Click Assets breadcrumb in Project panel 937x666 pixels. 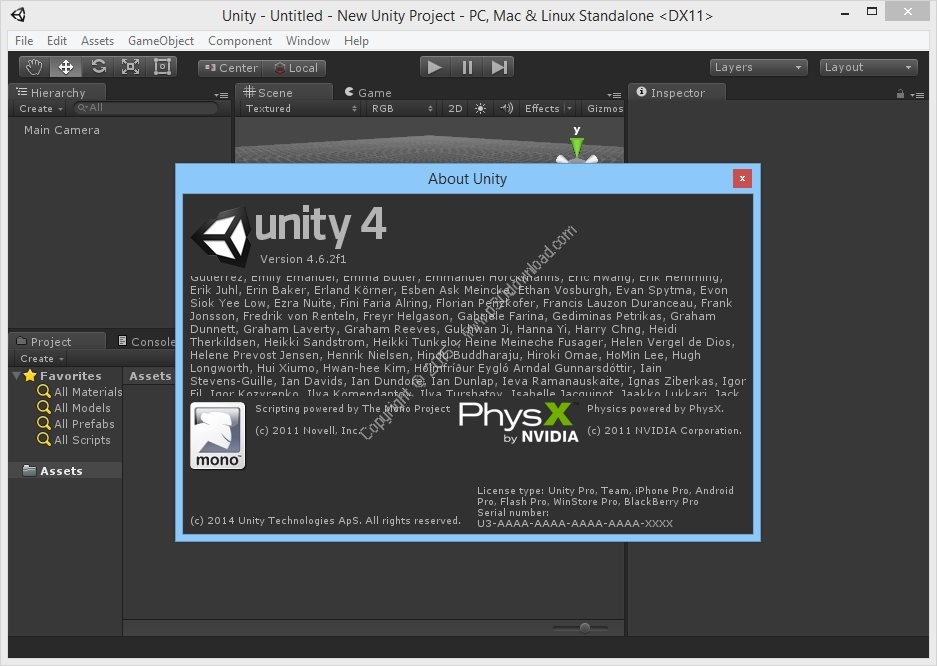(x=150, y=376)
